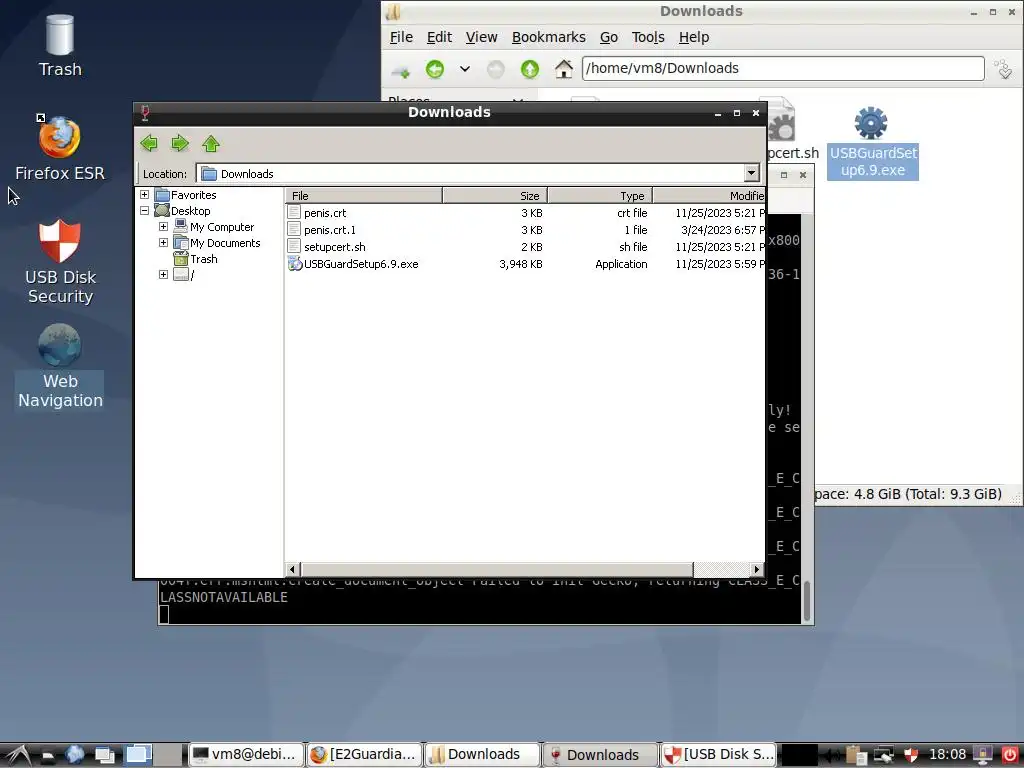Sort by the Modified column header
The image size is (1024, 768).
tap(709, 195)
